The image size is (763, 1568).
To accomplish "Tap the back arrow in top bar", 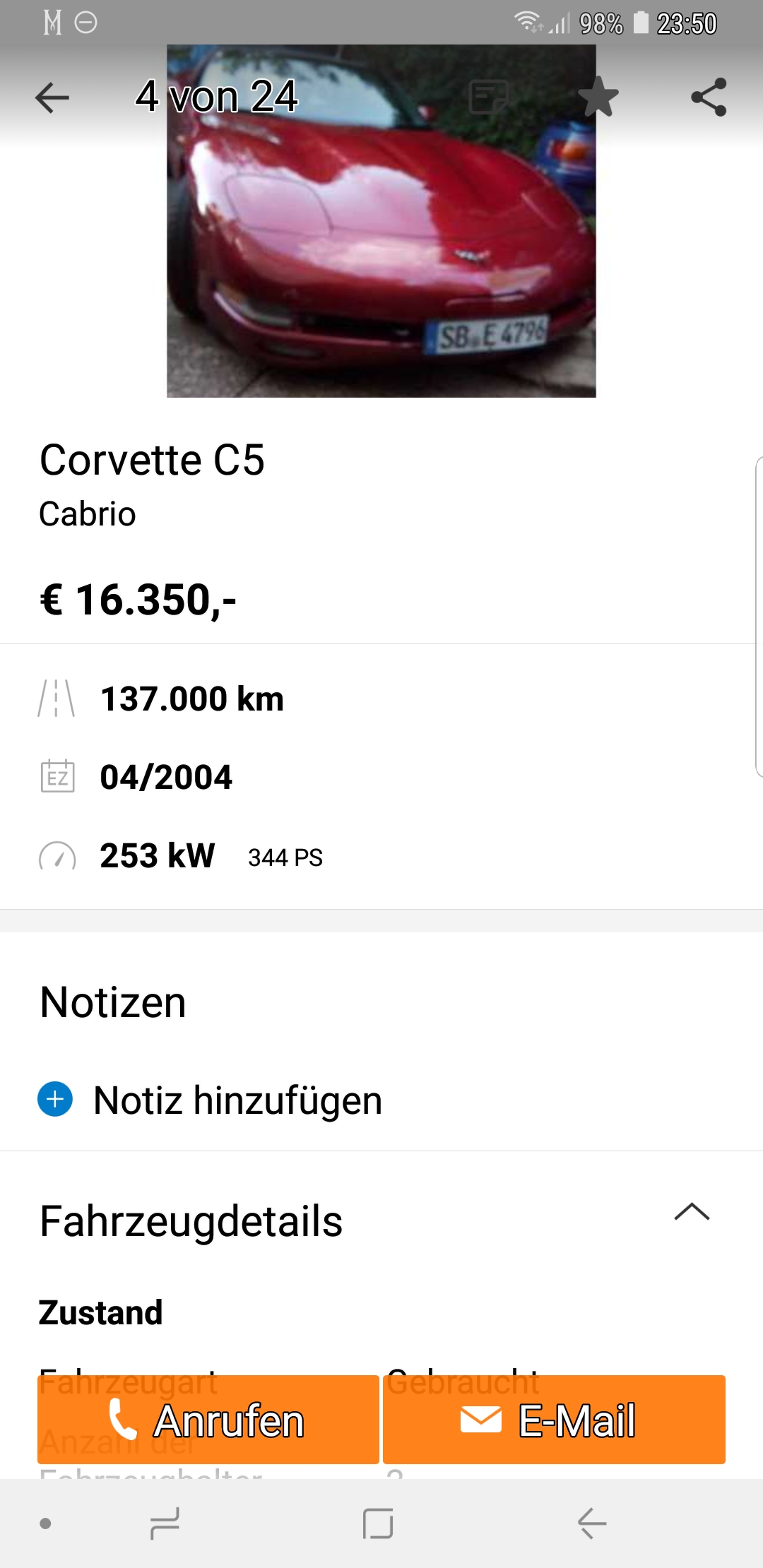I will (x=52, y=97).
